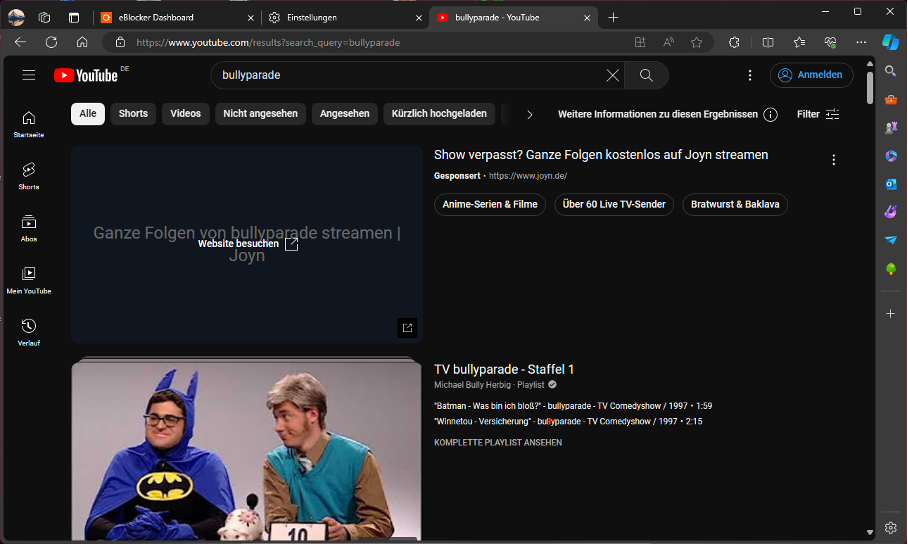Click read aloud icon in address bar
This screenshot has height=544, width=908.
668,42
